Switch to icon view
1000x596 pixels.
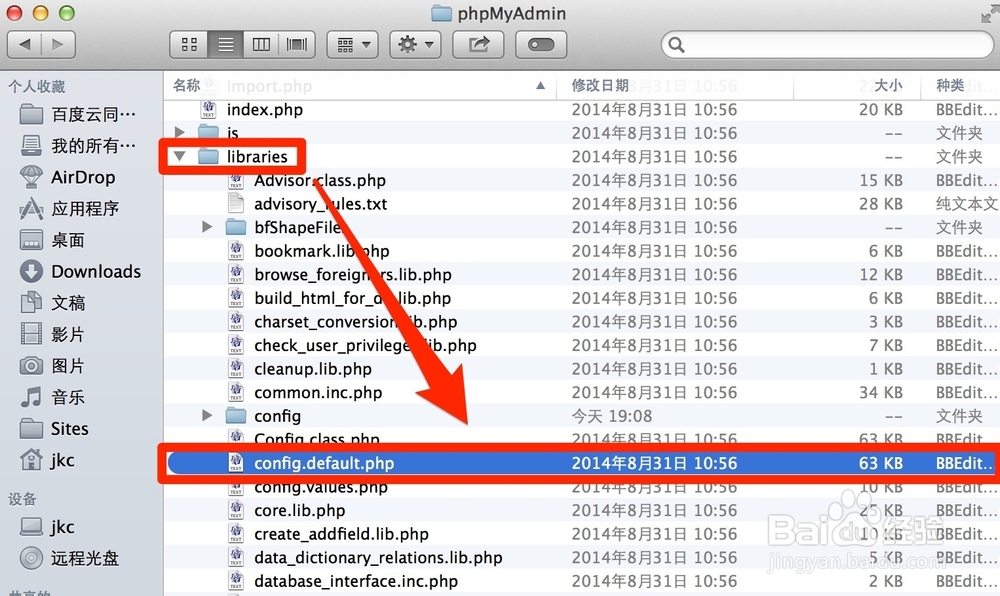[189, 45]
